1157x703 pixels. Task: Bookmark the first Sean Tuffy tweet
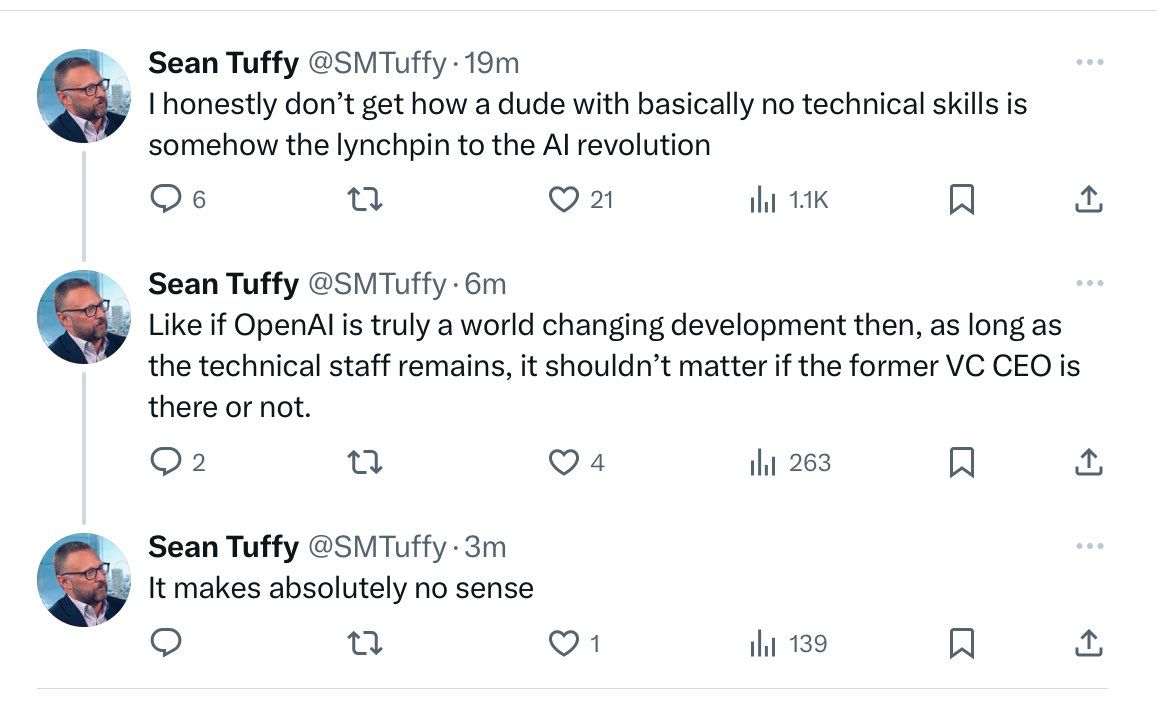pos(961,200)
